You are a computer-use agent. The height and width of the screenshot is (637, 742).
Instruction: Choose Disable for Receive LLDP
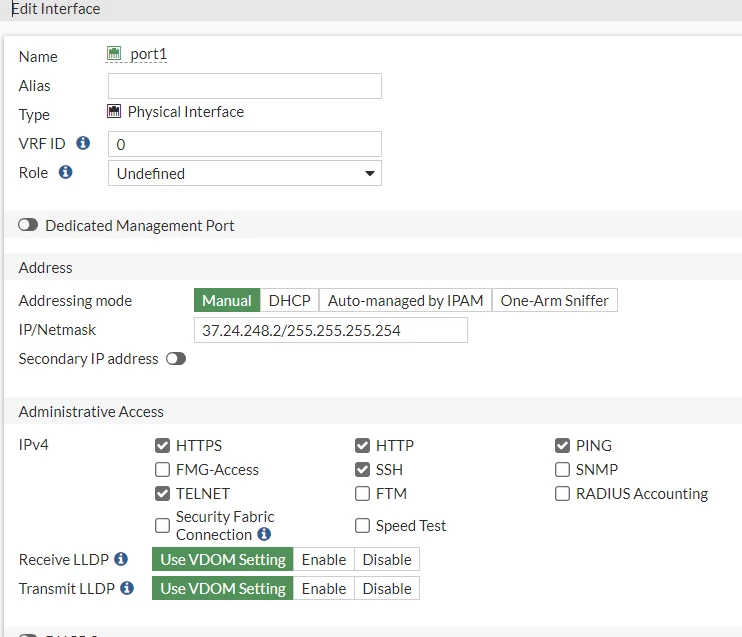pyautogui.click(x=387, y=559)
